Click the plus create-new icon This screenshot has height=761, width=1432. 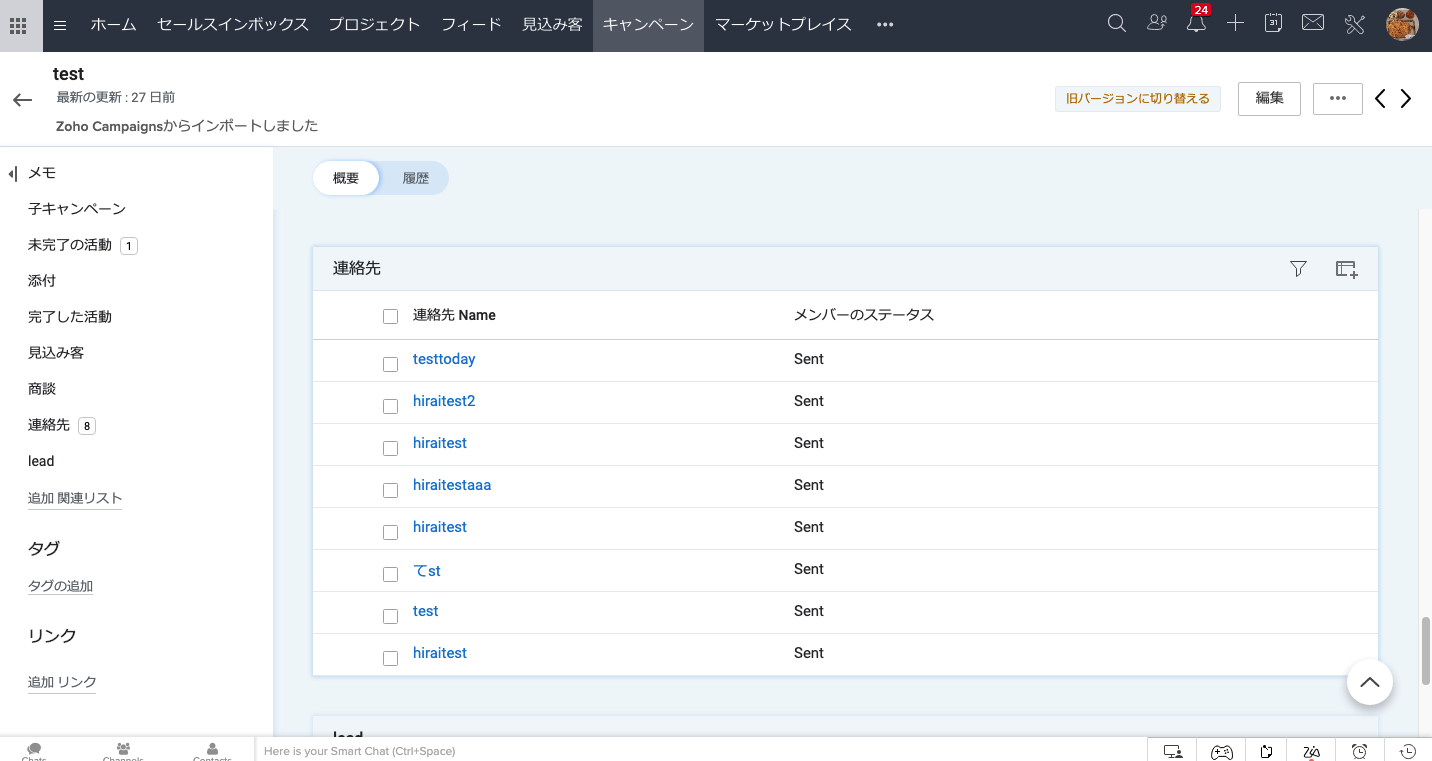[x=1235, y=24]
